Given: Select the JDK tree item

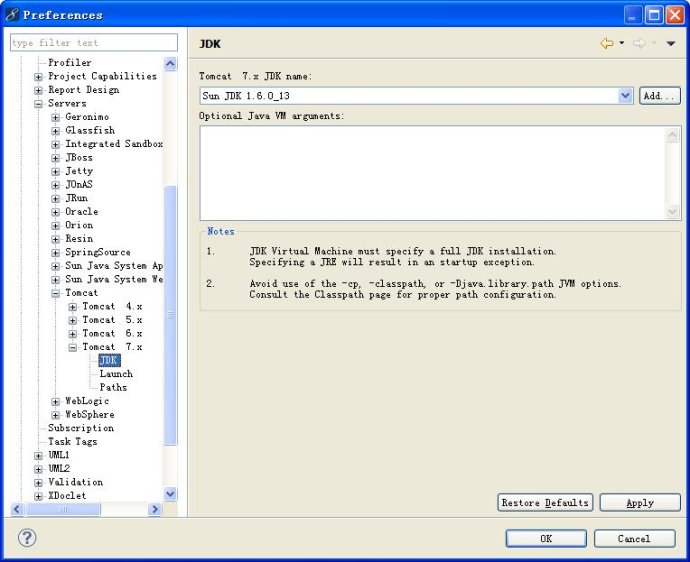Looking at the screenshot, I should [x=109, y=360].
